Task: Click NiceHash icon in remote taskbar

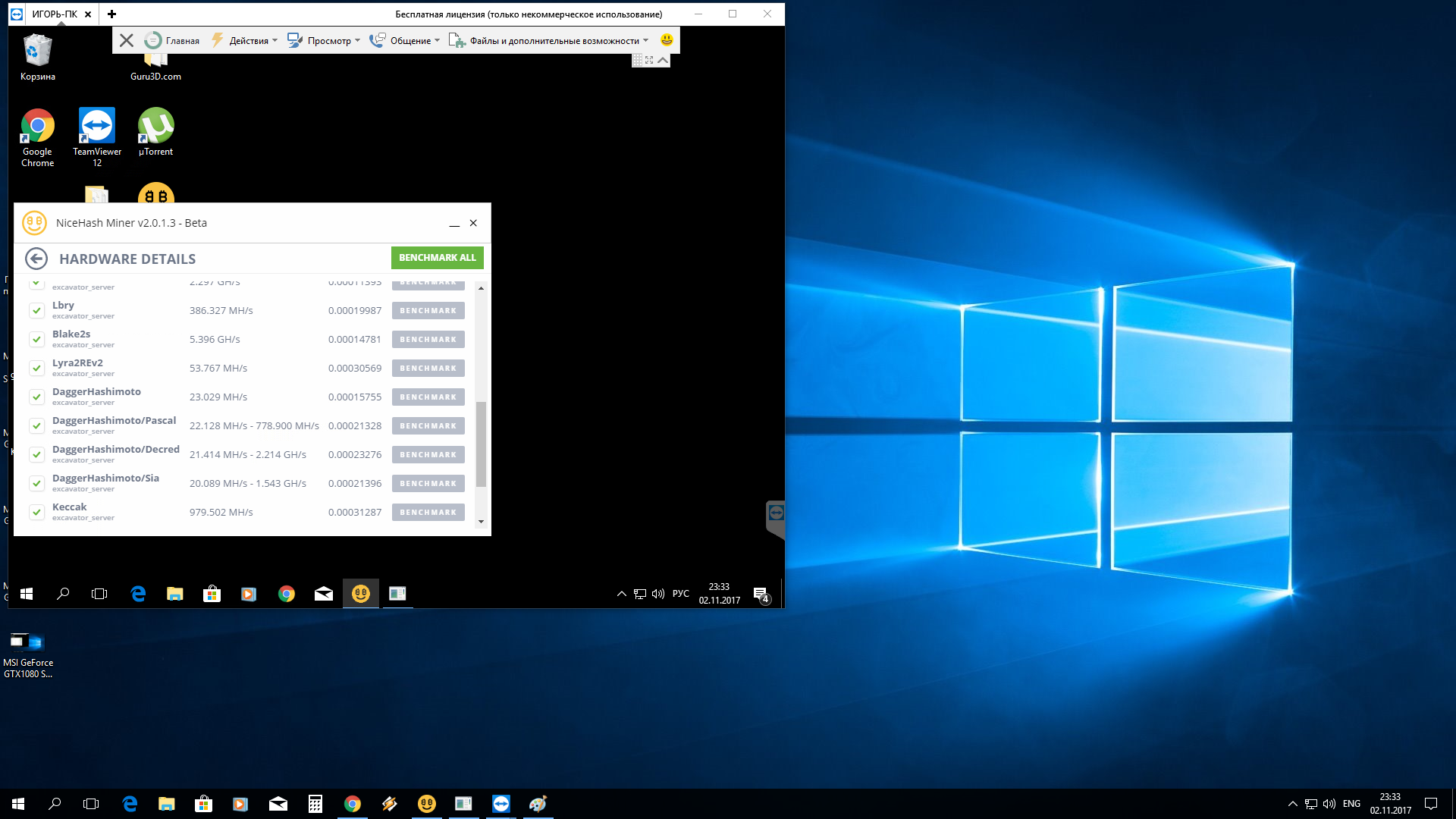Action: (361, 594)
